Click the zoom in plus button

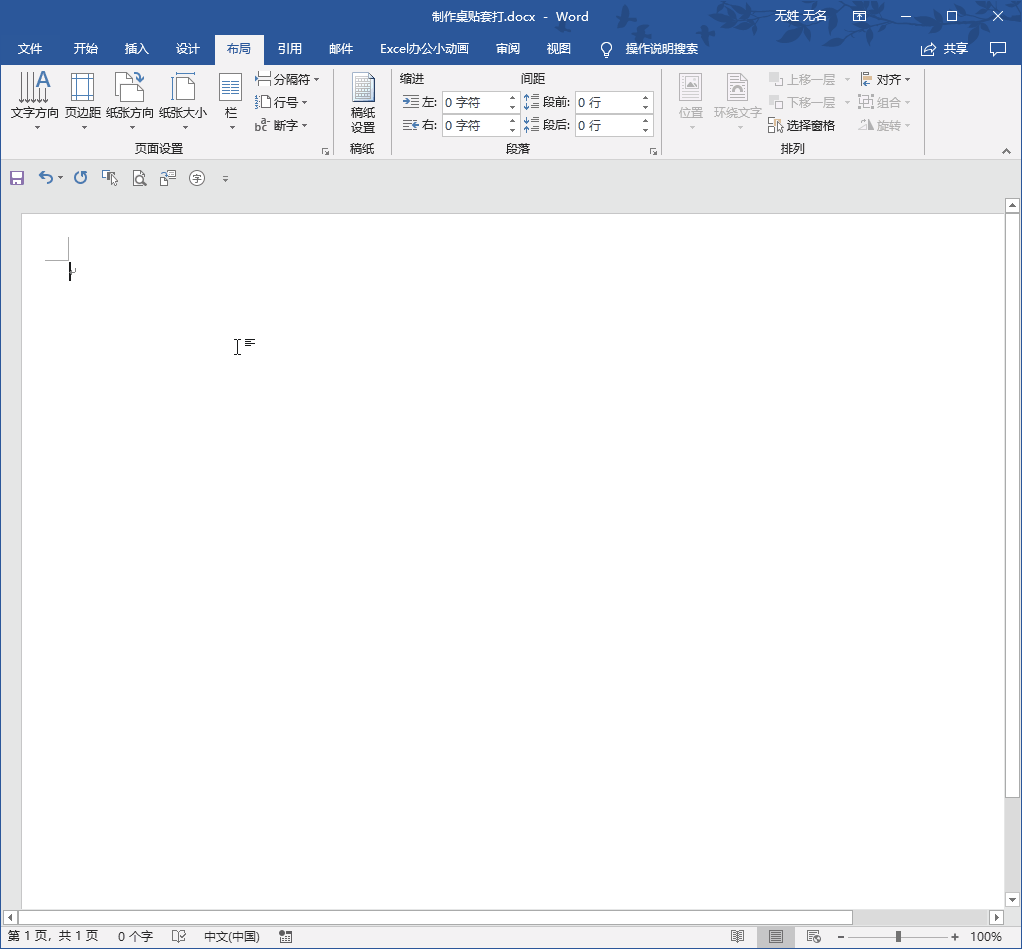(x=955, y=937)
